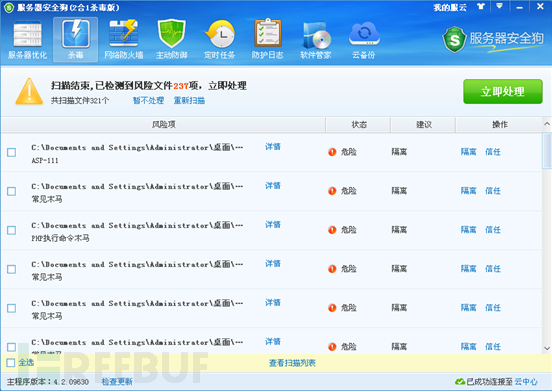The image size is (552, 392).
Task: Click the 云中心 cloud center link
Action: [526, 382]
